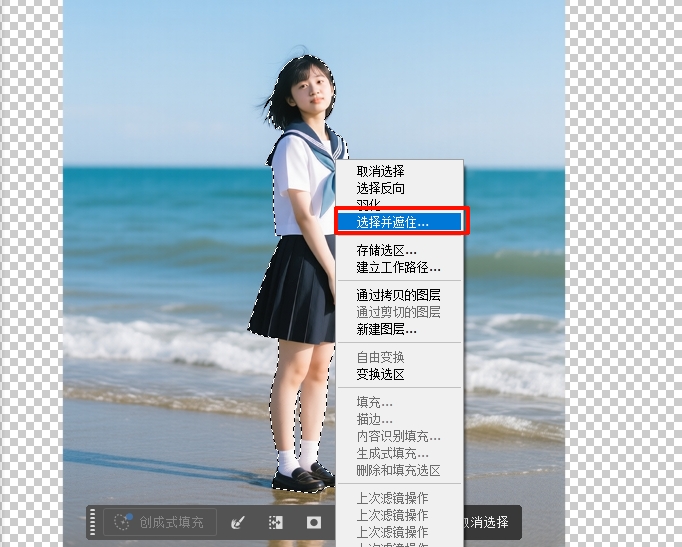
Task: Click the modify selection brush icon
Action: (x=237, y=522)
